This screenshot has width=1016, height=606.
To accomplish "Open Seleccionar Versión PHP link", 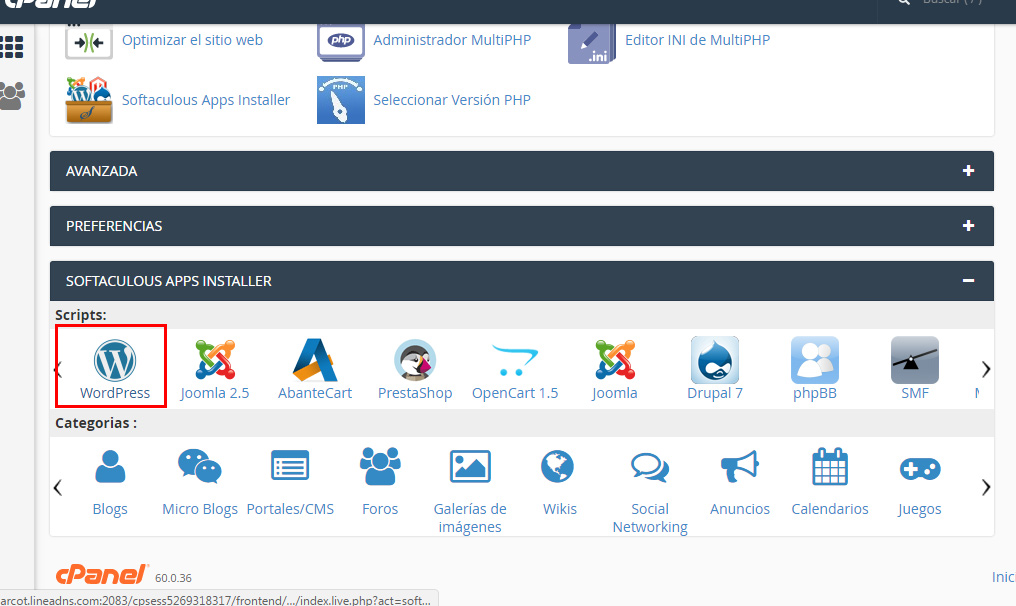I will (452, 100).
